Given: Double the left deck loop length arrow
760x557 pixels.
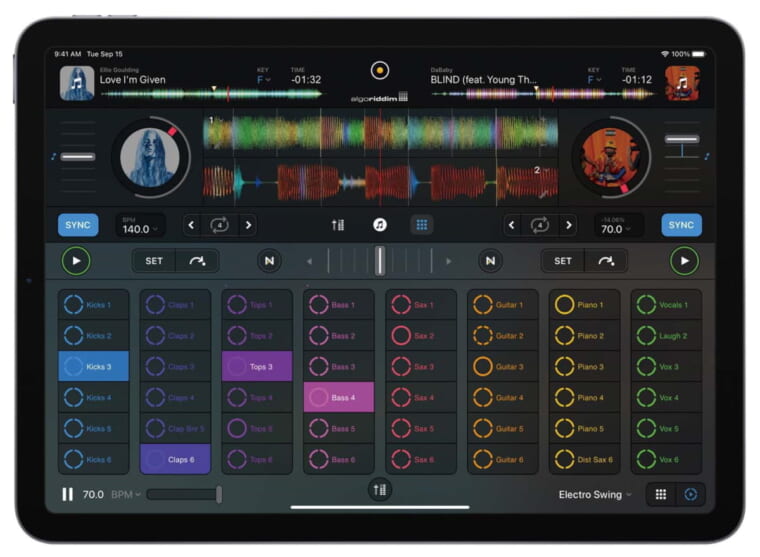Looking at the screenshot, I should click(x=248, y=225).
